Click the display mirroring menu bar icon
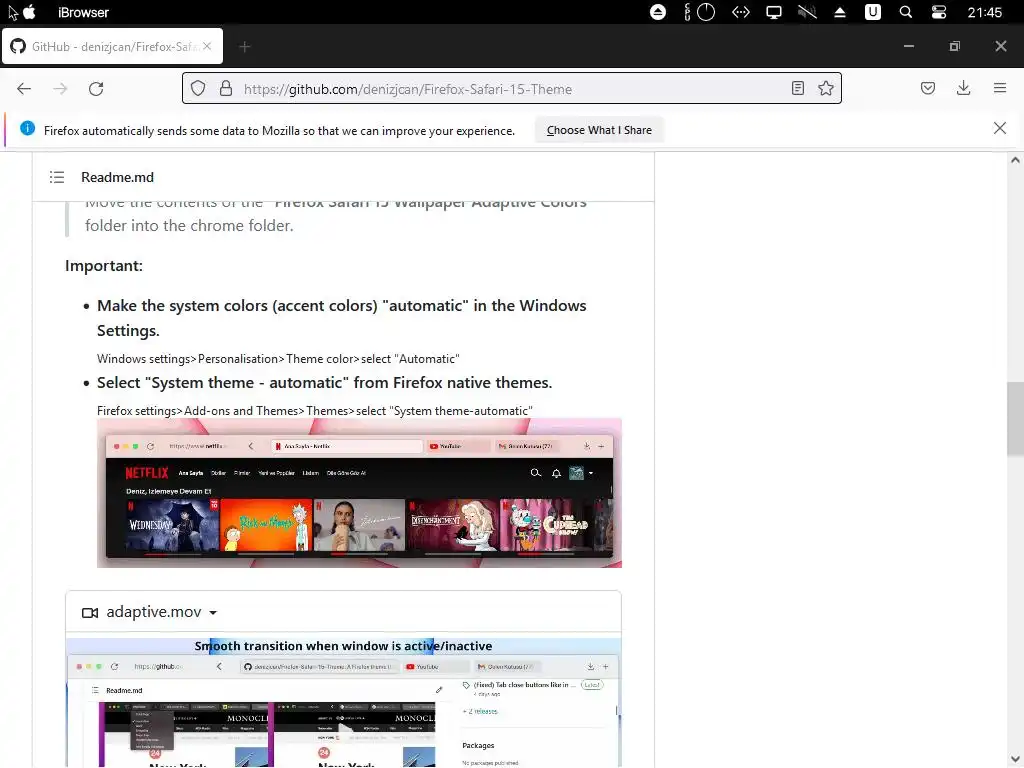 [773, 12]
